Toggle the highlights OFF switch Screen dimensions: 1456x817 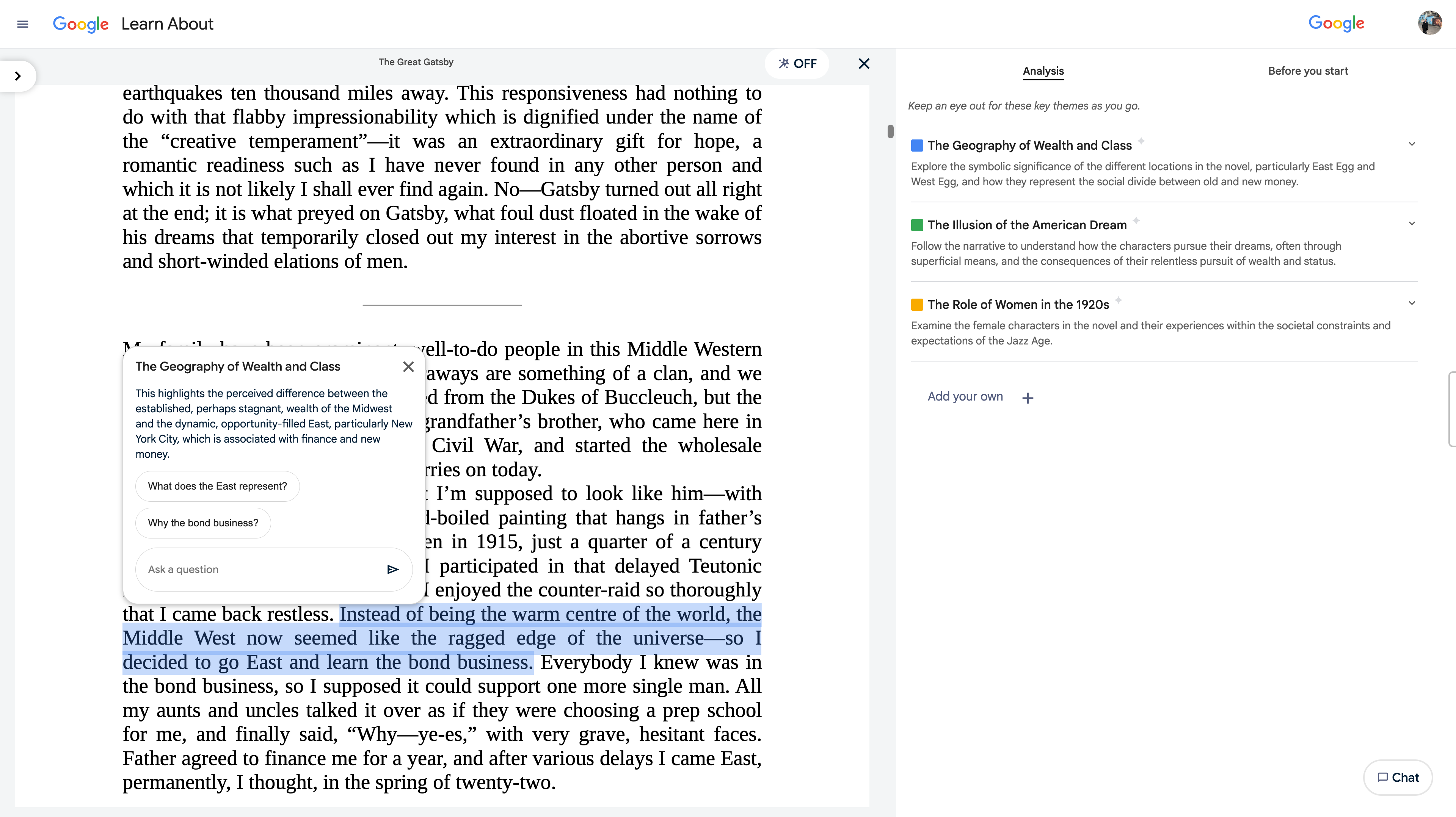797,63
